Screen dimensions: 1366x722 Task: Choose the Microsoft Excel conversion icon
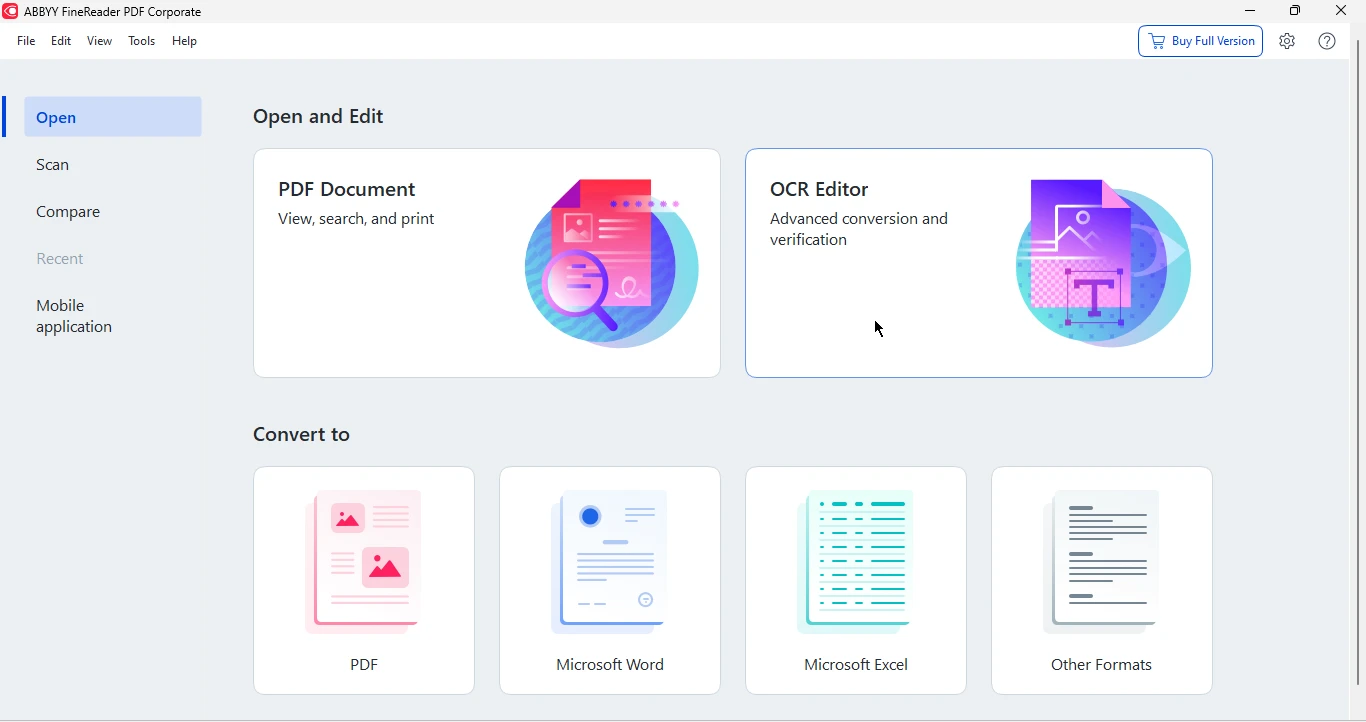click(856, 565)
